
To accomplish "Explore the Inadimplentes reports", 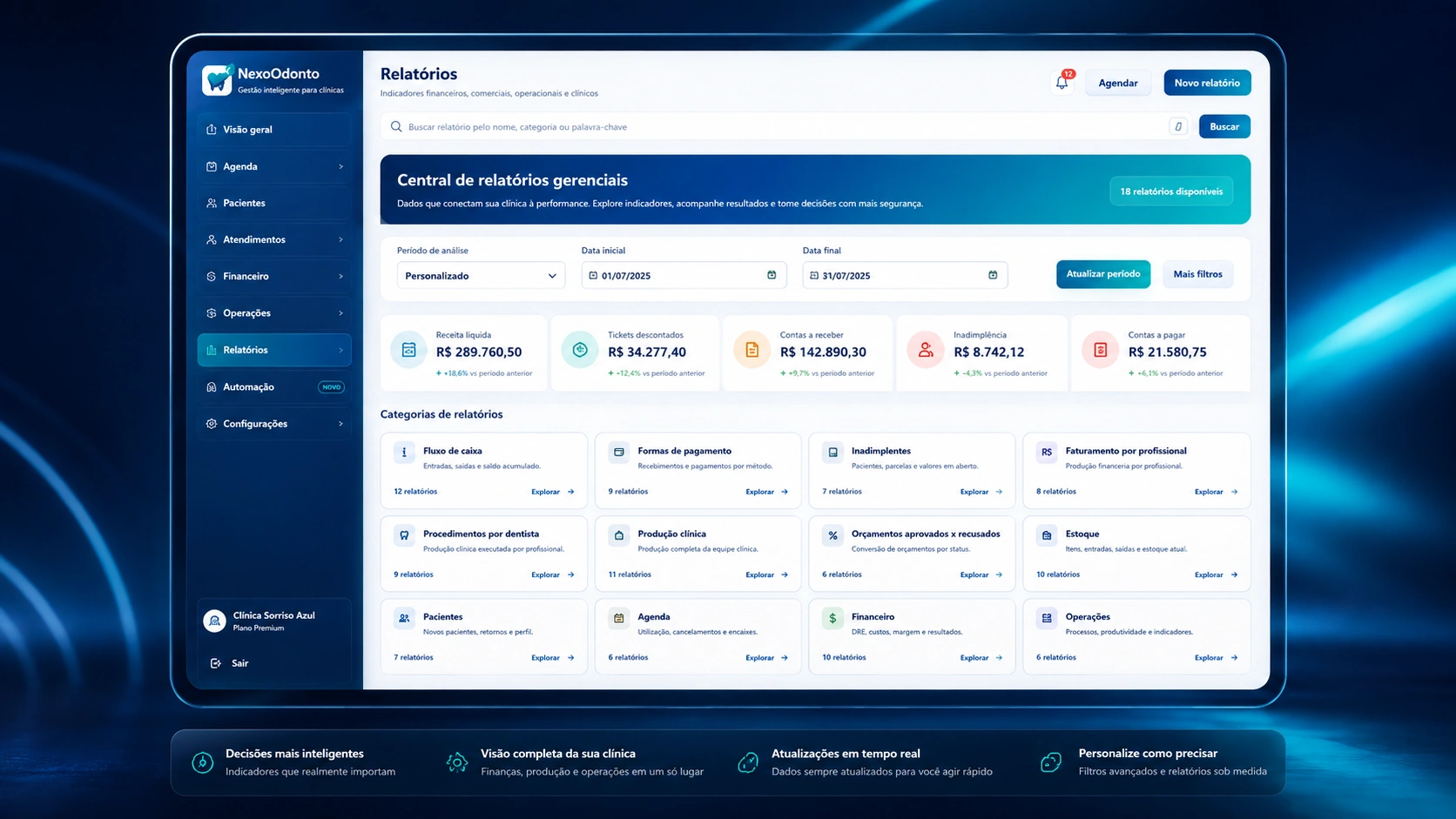I will click(x=981, y=492).
